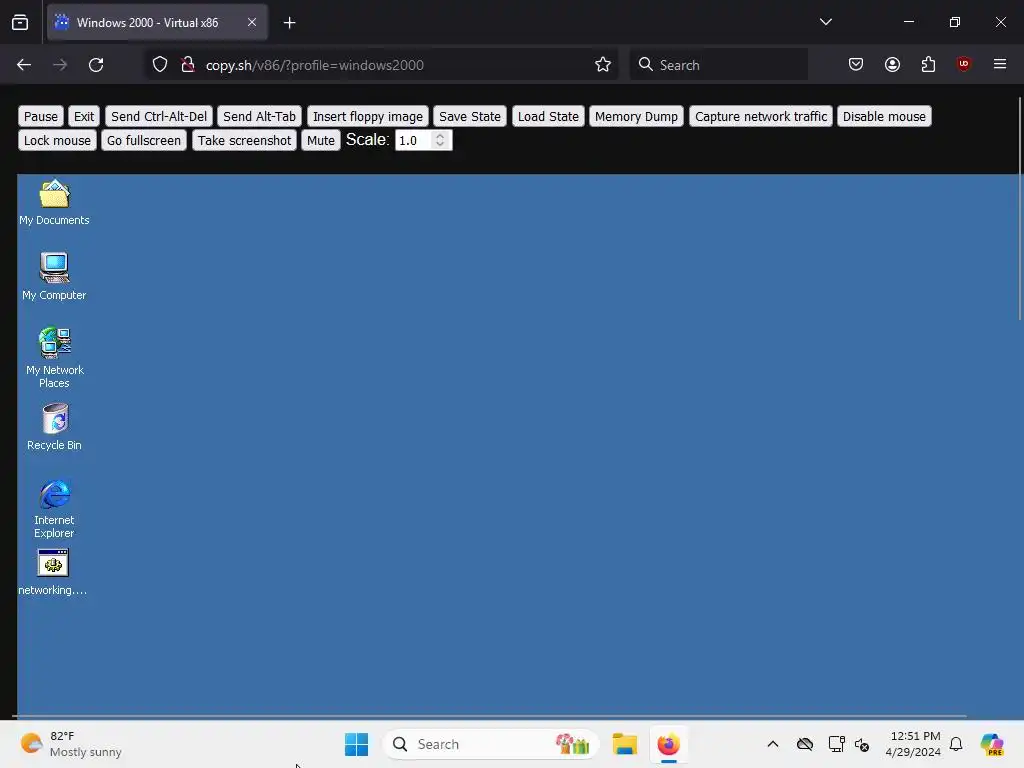Screen dimensions: 1024x768
Task: Open the clock showing 12:51 PM
Action: pos(913,744)
